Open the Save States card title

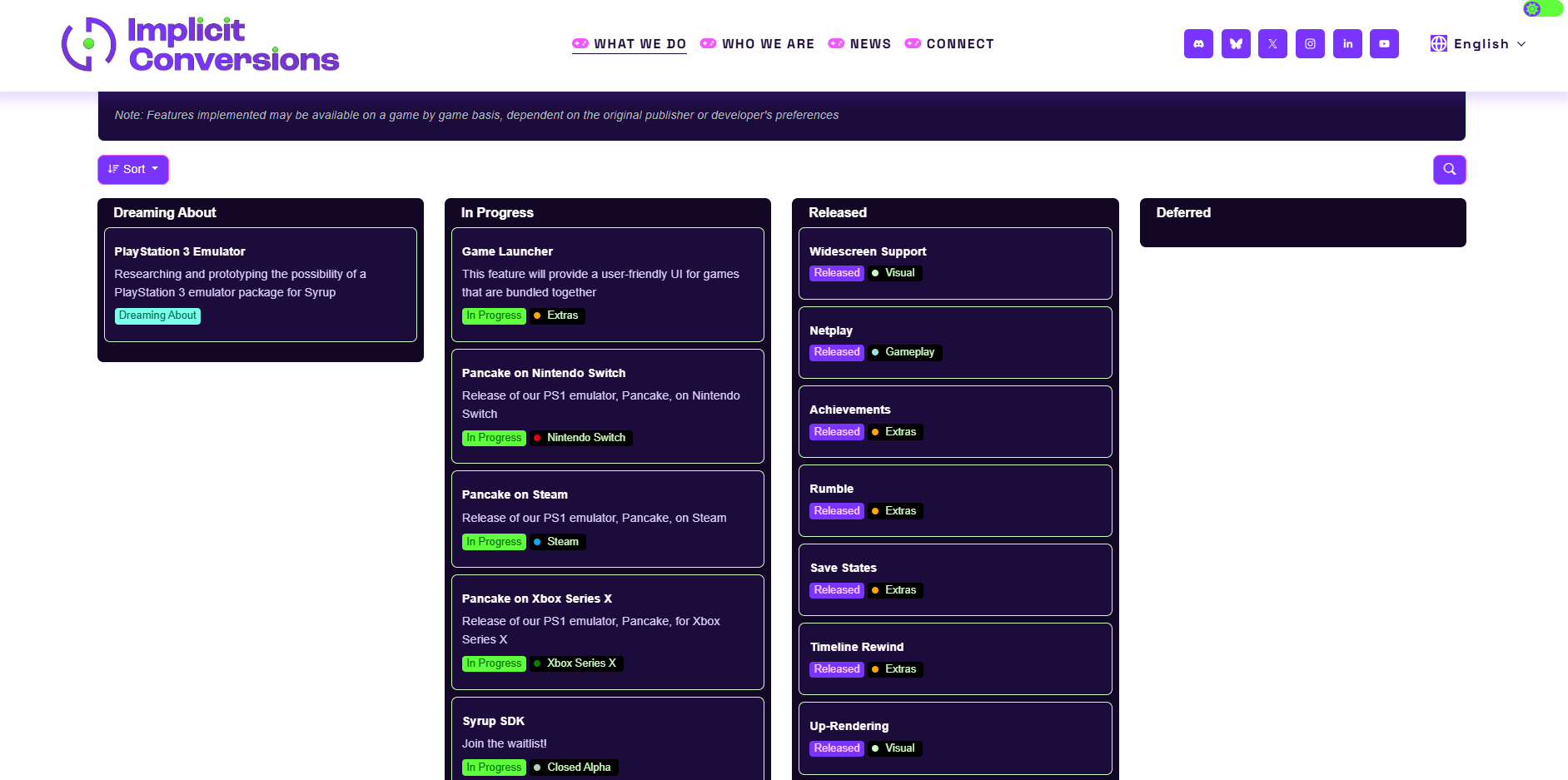(844, 568)
